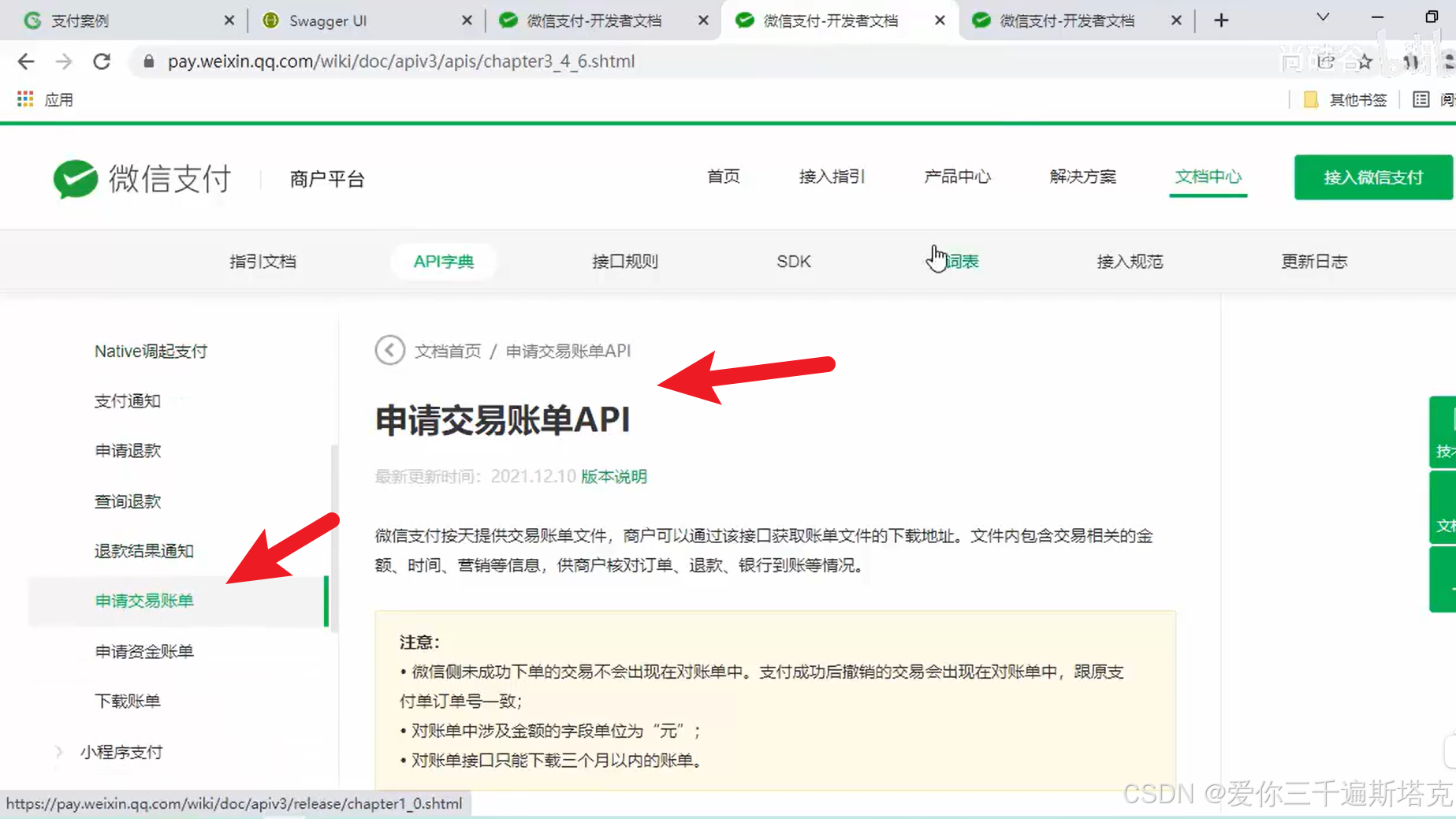Go back with browser back arrow
The height and width of the screenshot is (819, 1456).
pyautogui.click(x=25, y=61)
